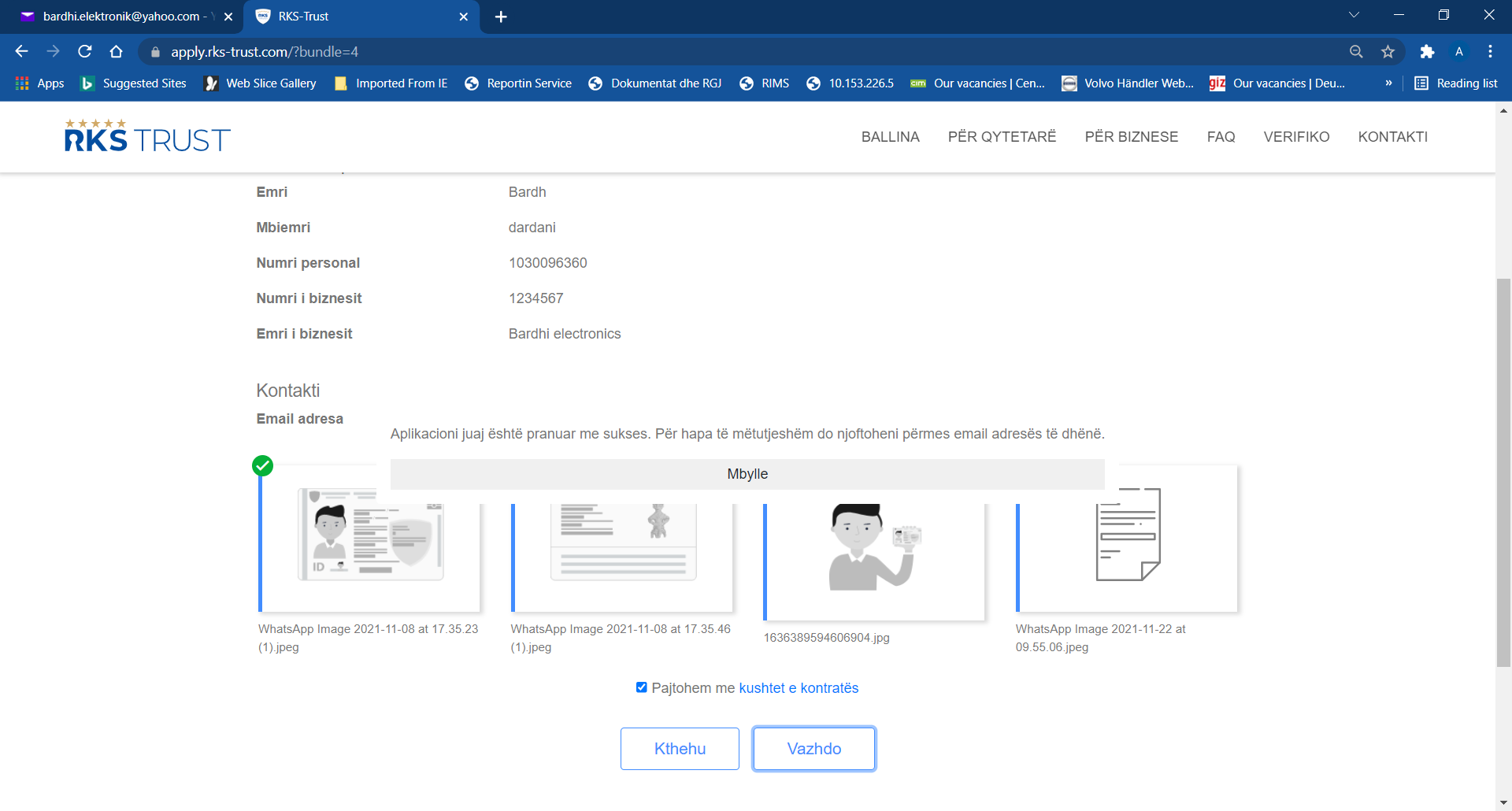The width and height of the screenshot is (1512, 811).
Task: Open a new browser tab
Action: coord(501,17)
